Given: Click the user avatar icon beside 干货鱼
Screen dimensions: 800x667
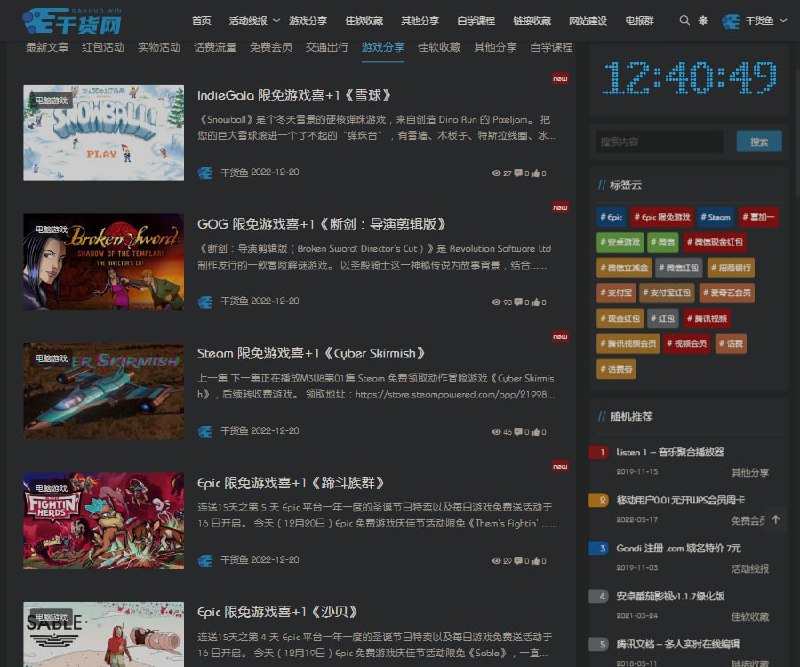Looking at the screenshot, I should (x=731, y=21).
